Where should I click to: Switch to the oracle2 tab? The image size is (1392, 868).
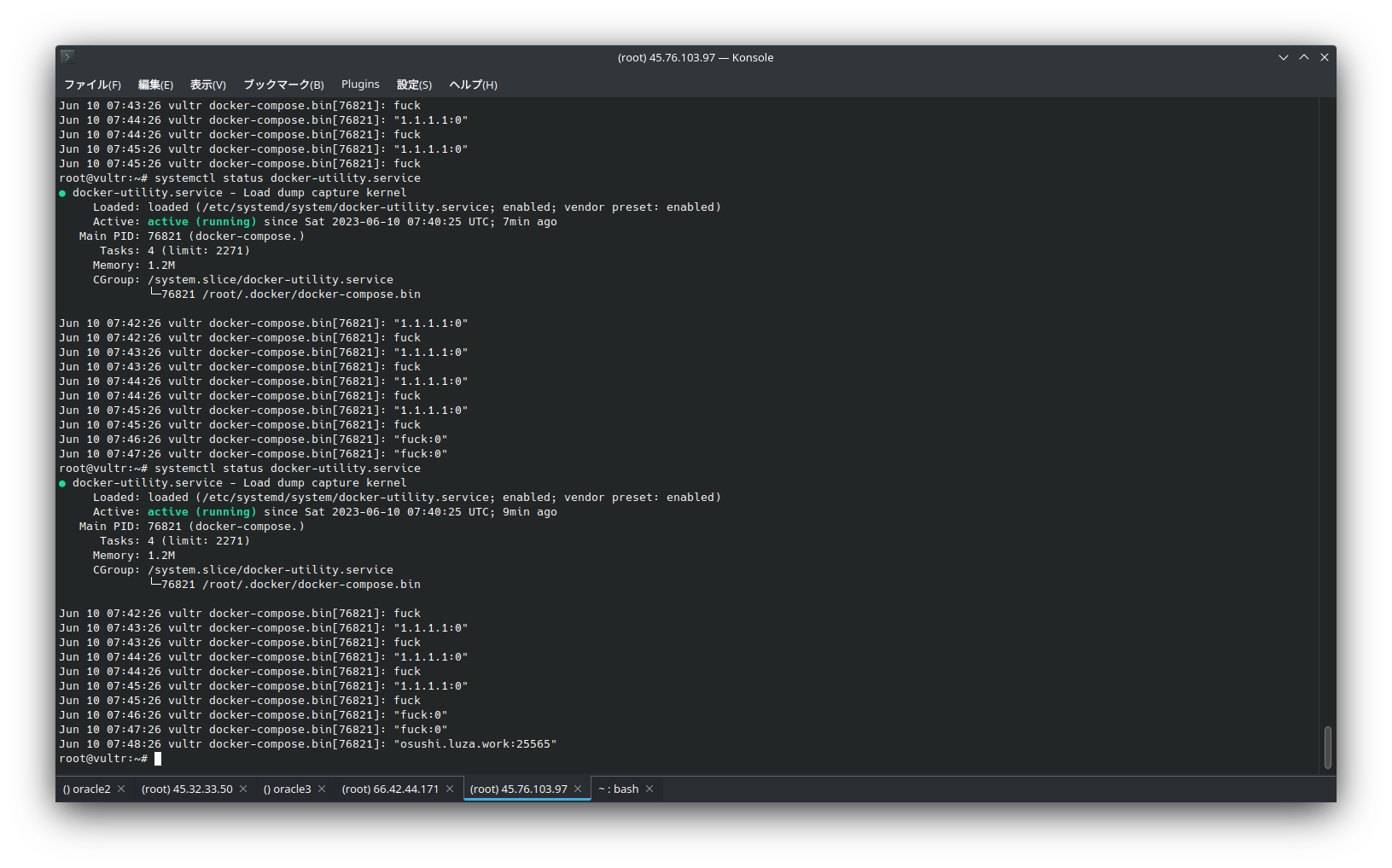(86, 789)
